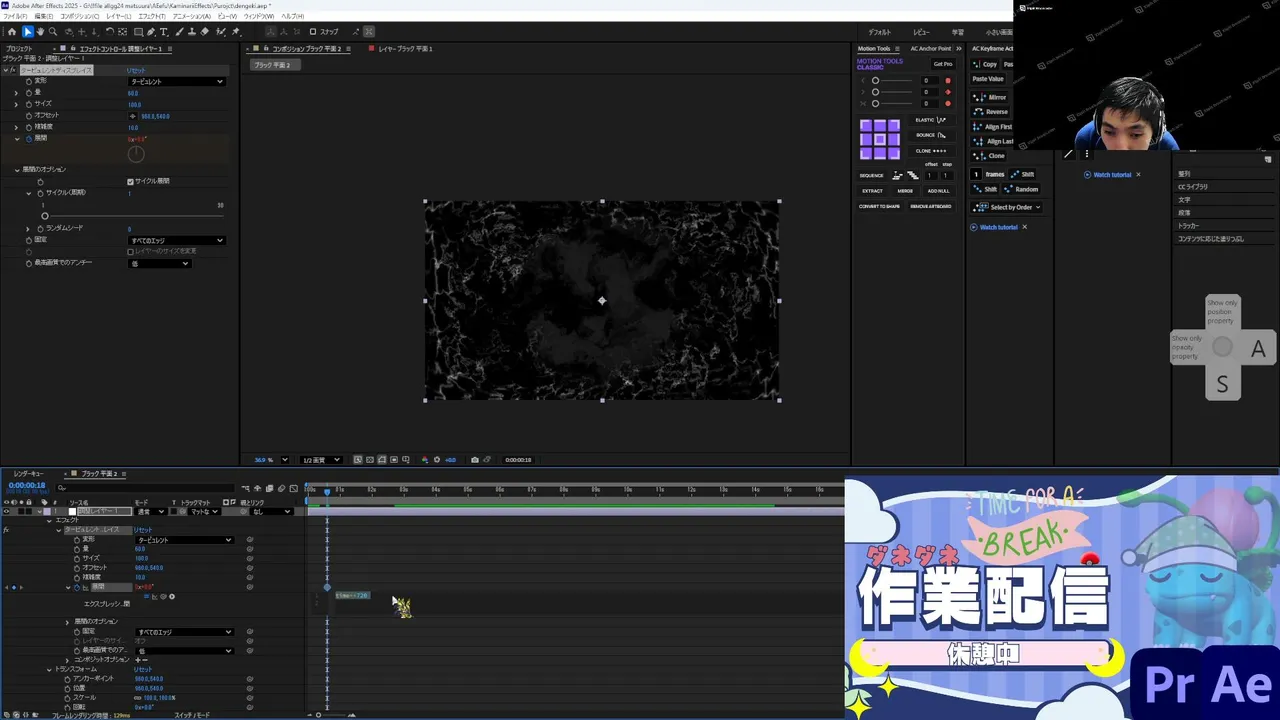Select the Pen tool
The height and width of the screenshot is (720, 1280).
[151, 32]
